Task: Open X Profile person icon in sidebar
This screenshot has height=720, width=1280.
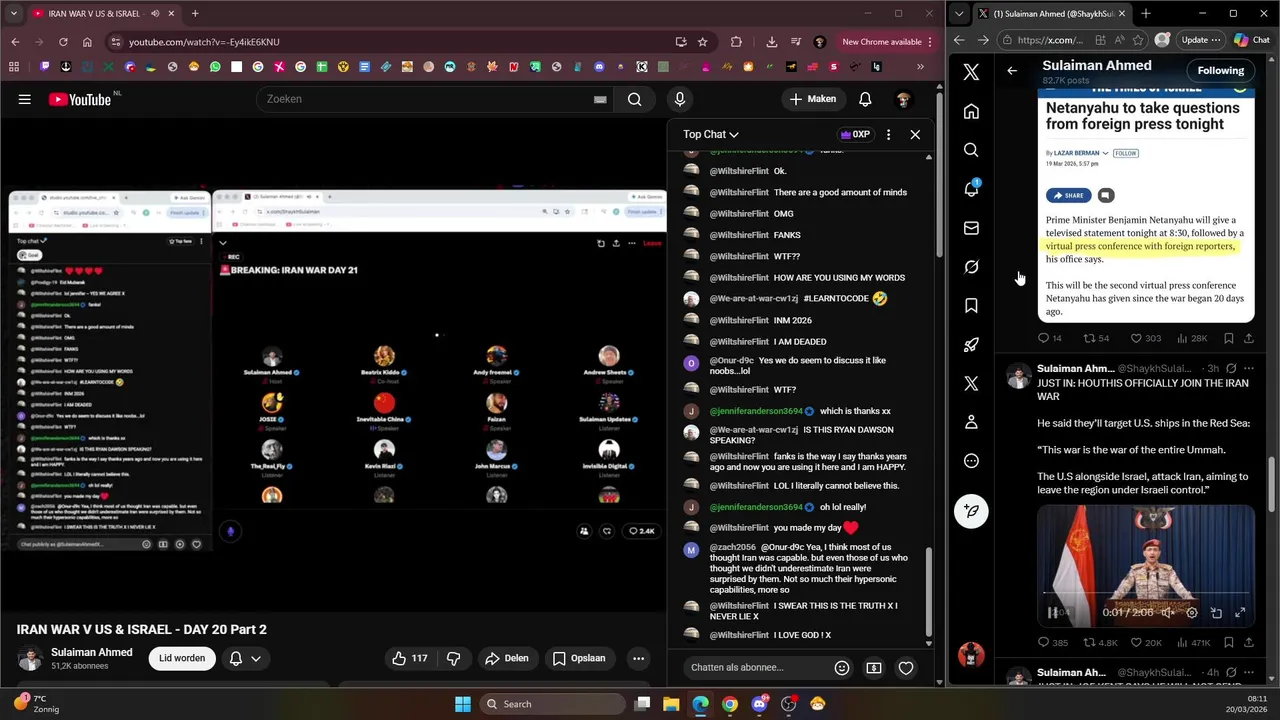Action: (x=971, y=422)
